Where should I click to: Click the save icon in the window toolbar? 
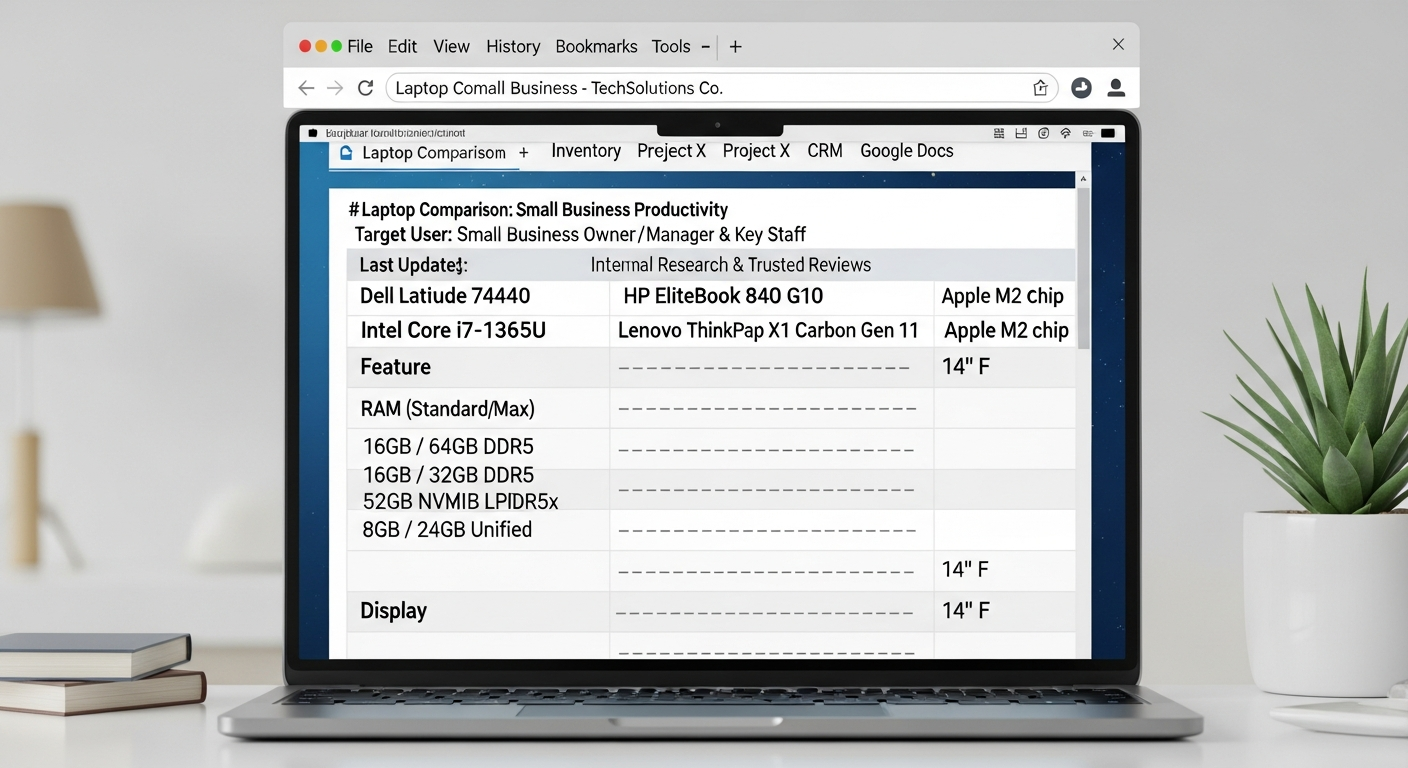click(x=1021, y=132)
